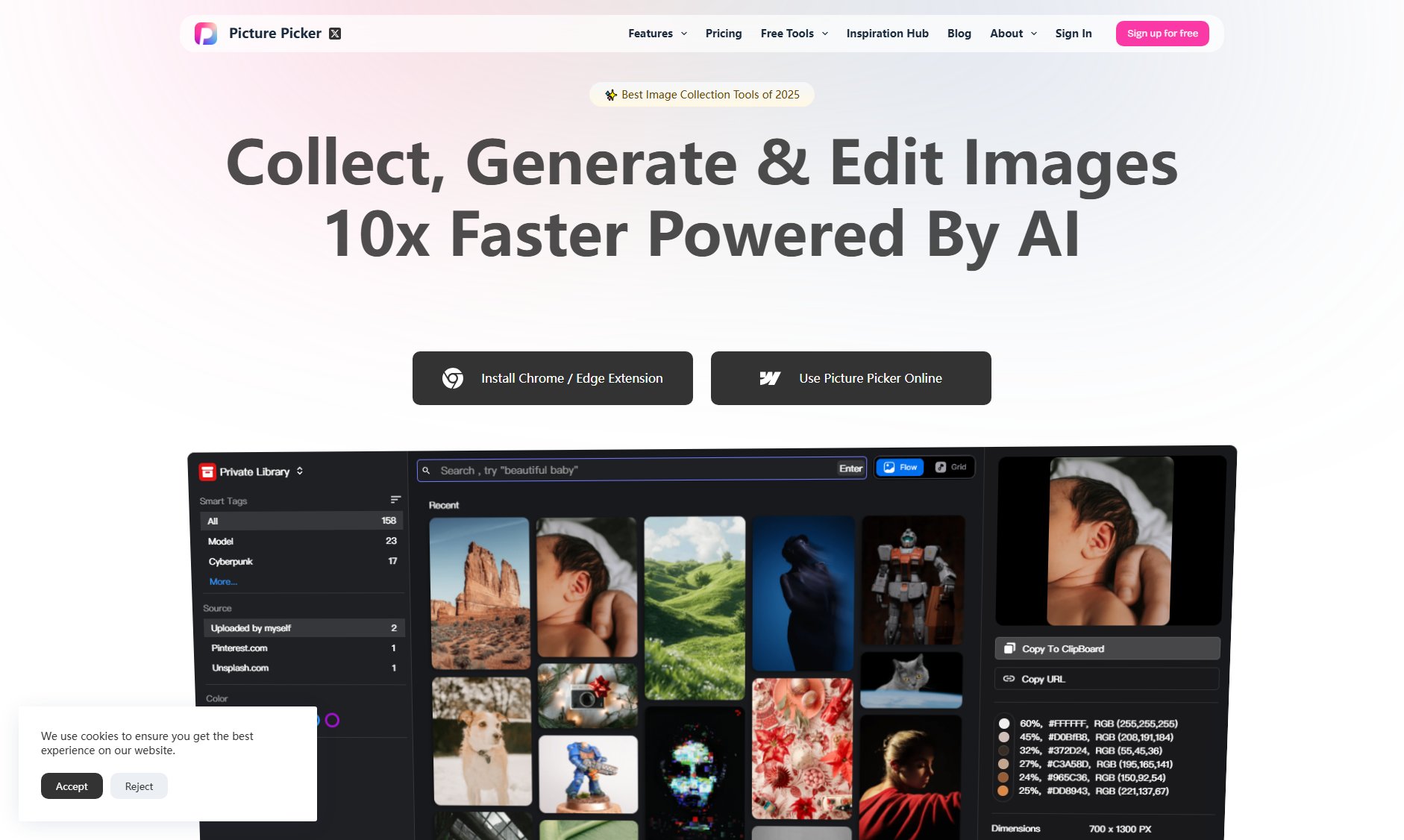The image size is (1404, 840).
Task: Open the Inspiration Hub
Action: tap(887, 33)
